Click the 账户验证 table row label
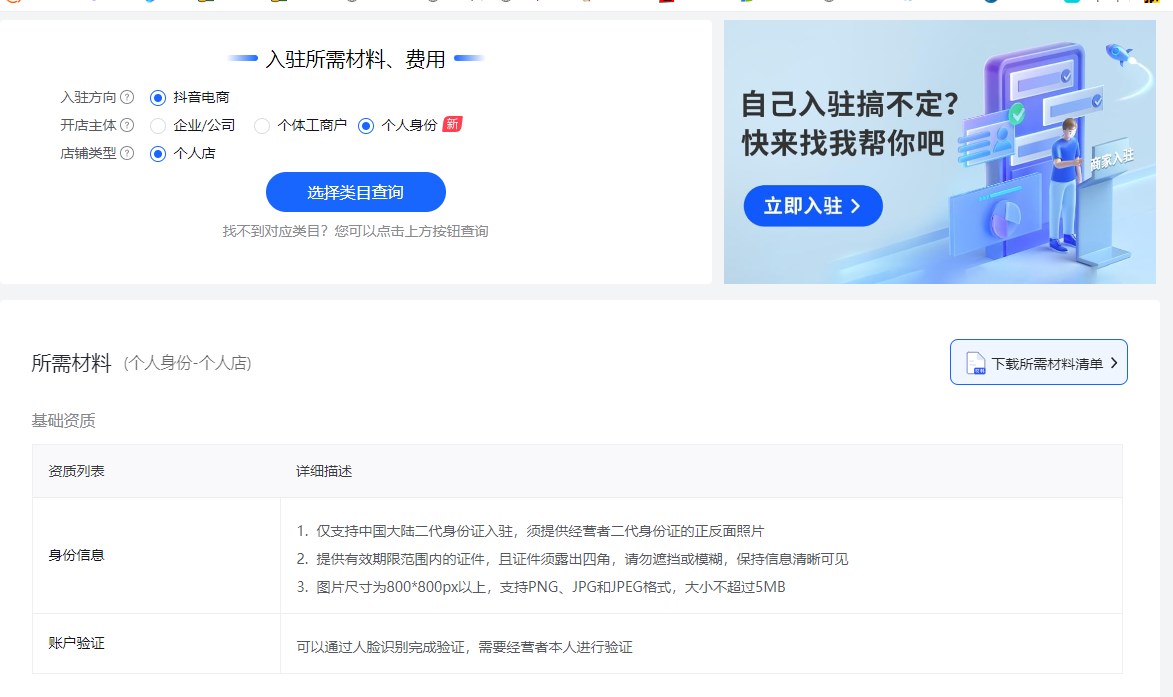Image resolution: width=1173 pixels, height=697 pixels. click(76, 643)
